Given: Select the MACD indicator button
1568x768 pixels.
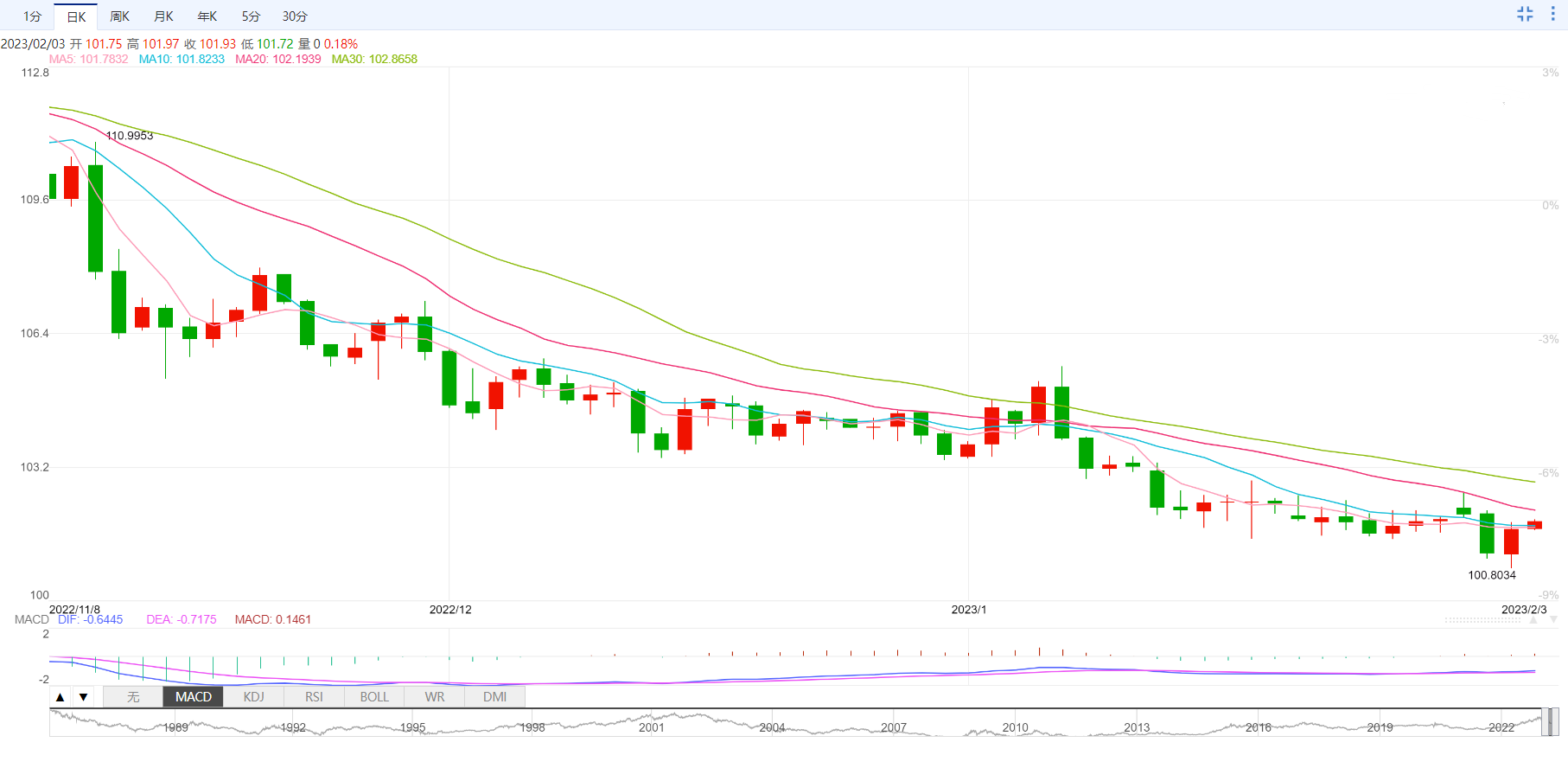Looking at the screenshot, I should coord(194,697).
